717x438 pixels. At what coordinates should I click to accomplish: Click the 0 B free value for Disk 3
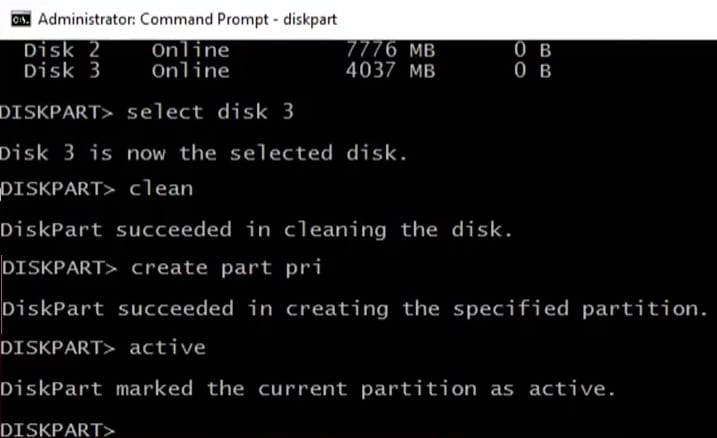530,70
